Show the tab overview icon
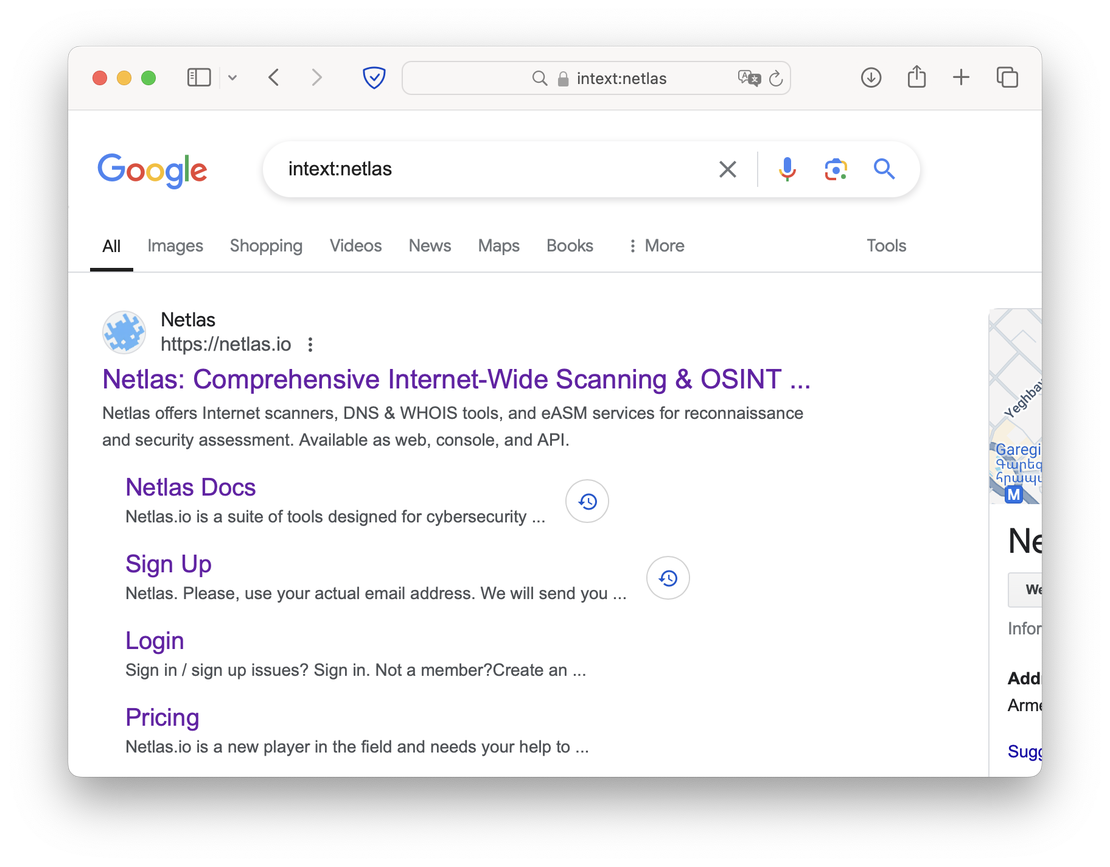 [1007, 78]
